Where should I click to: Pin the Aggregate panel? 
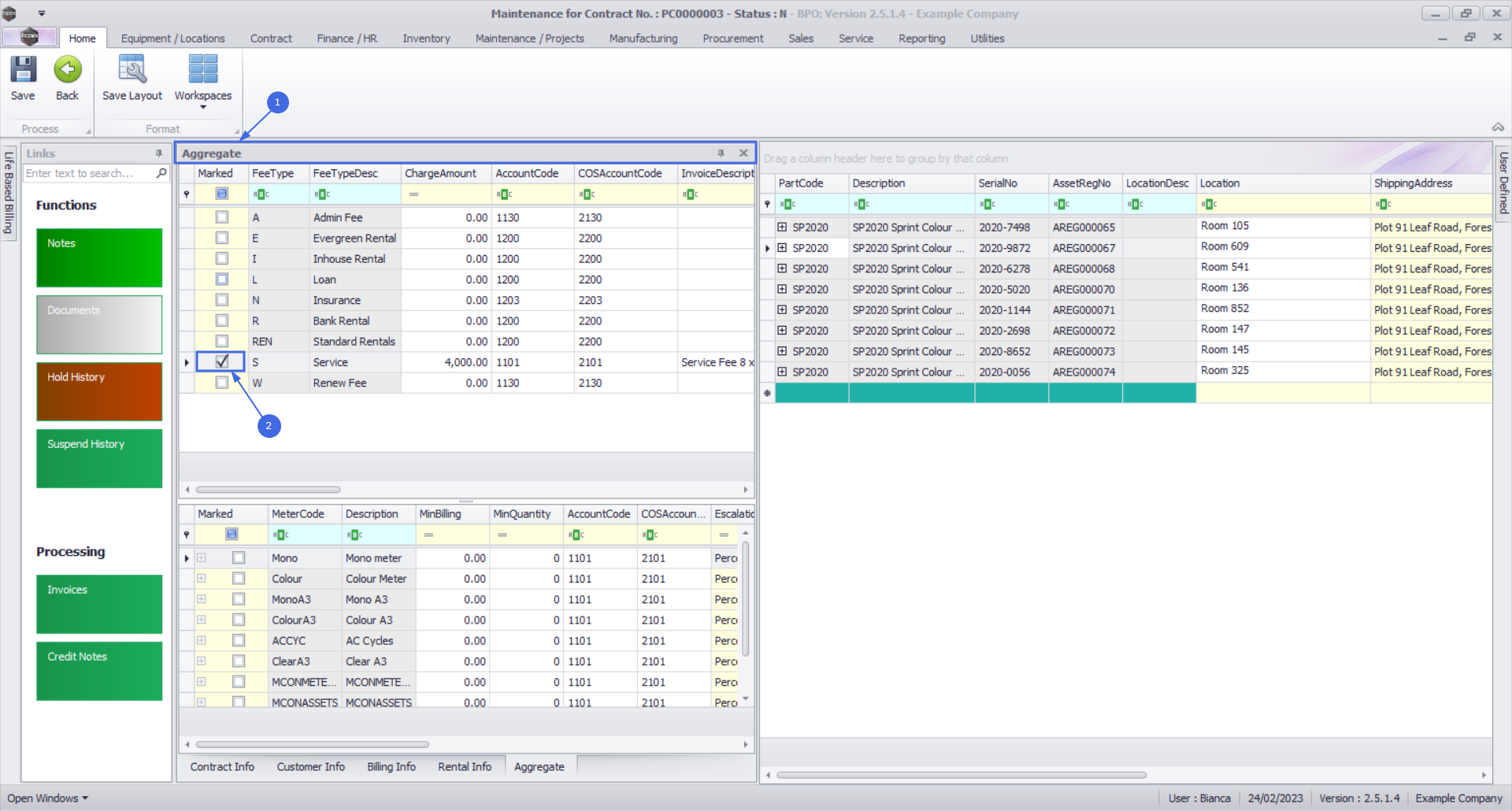point(721,154)
